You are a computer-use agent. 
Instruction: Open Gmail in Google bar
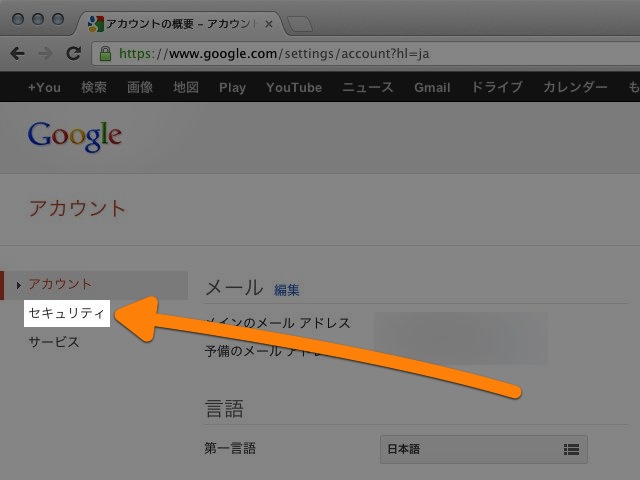pos(432,87)
